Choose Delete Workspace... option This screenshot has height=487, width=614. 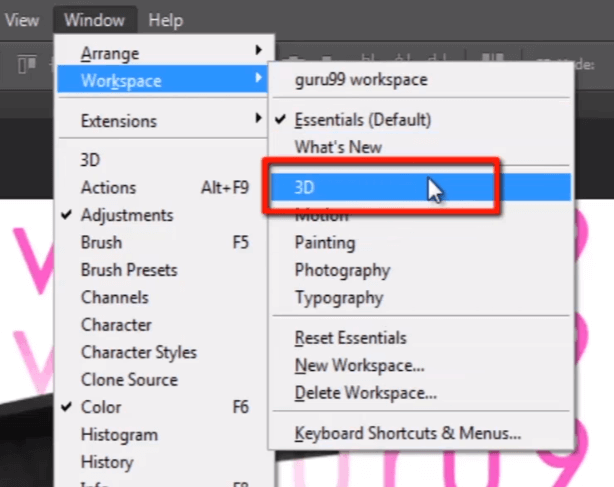click(x=365, y=393)
